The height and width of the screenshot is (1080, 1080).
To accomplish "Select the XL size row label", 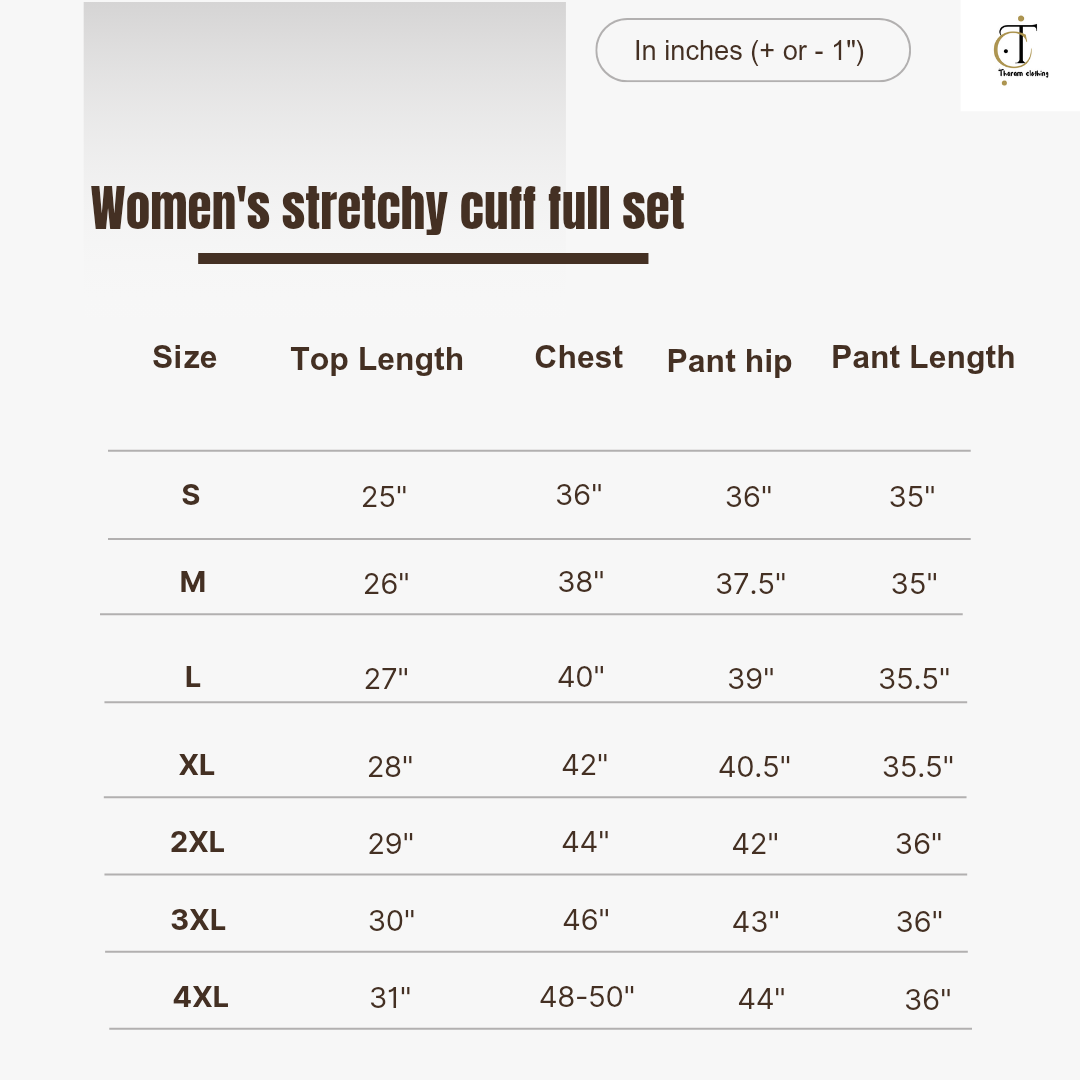I will (197, 765).
